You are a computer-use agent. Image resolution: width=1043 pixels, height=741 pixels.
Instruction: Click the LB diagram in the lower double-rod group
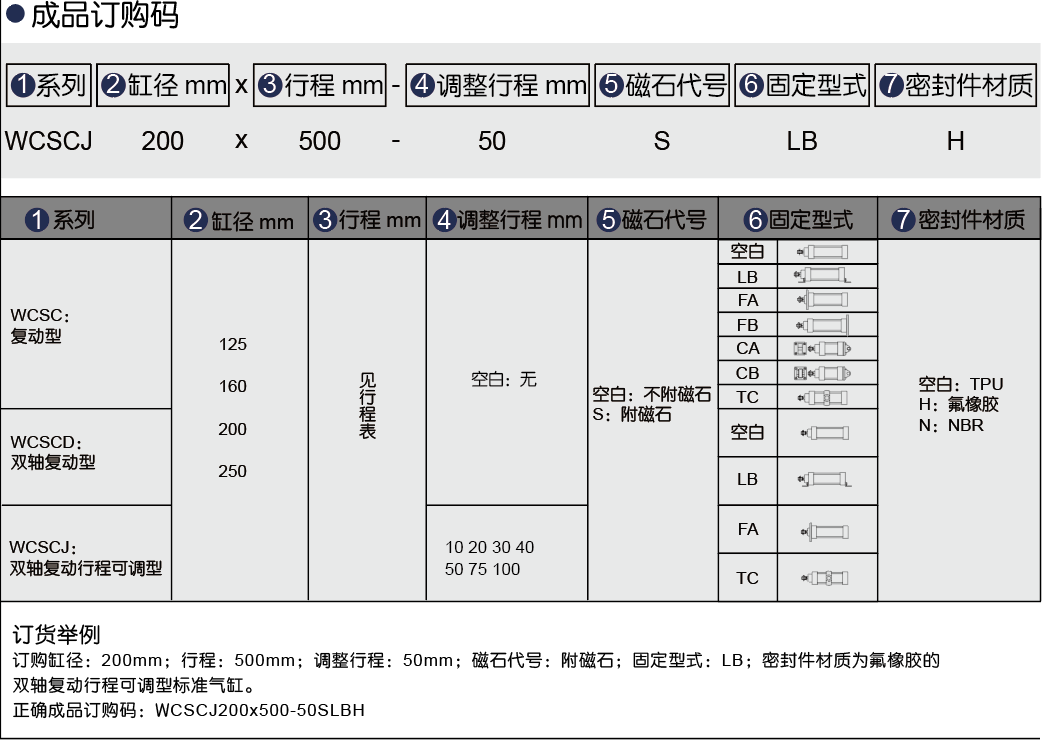[x=825, y=480]
